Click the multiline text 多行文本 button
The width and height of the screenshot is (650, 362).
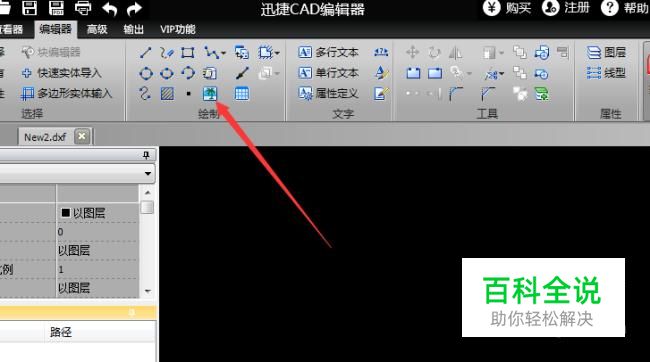tap(328, 52)
